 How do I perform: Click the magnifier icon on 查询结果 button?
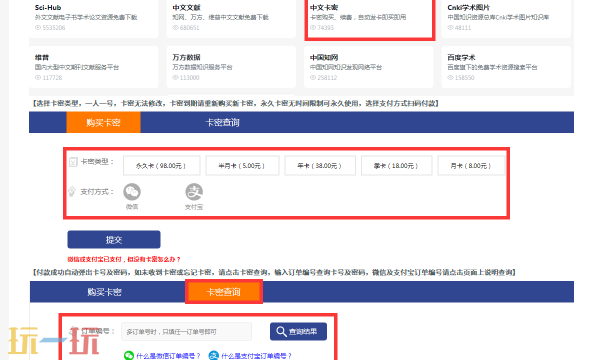[281, 331]
